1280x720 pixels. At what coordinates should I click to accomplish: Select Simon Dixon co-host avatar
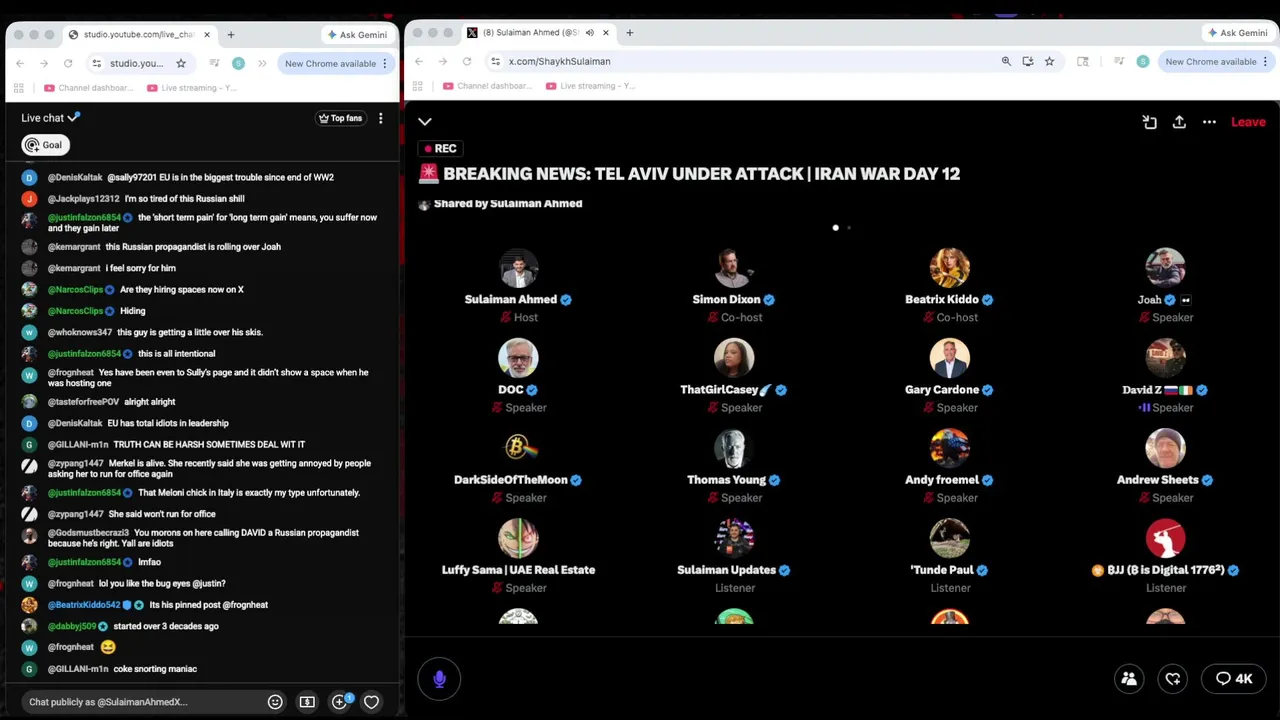coord(734,268)
